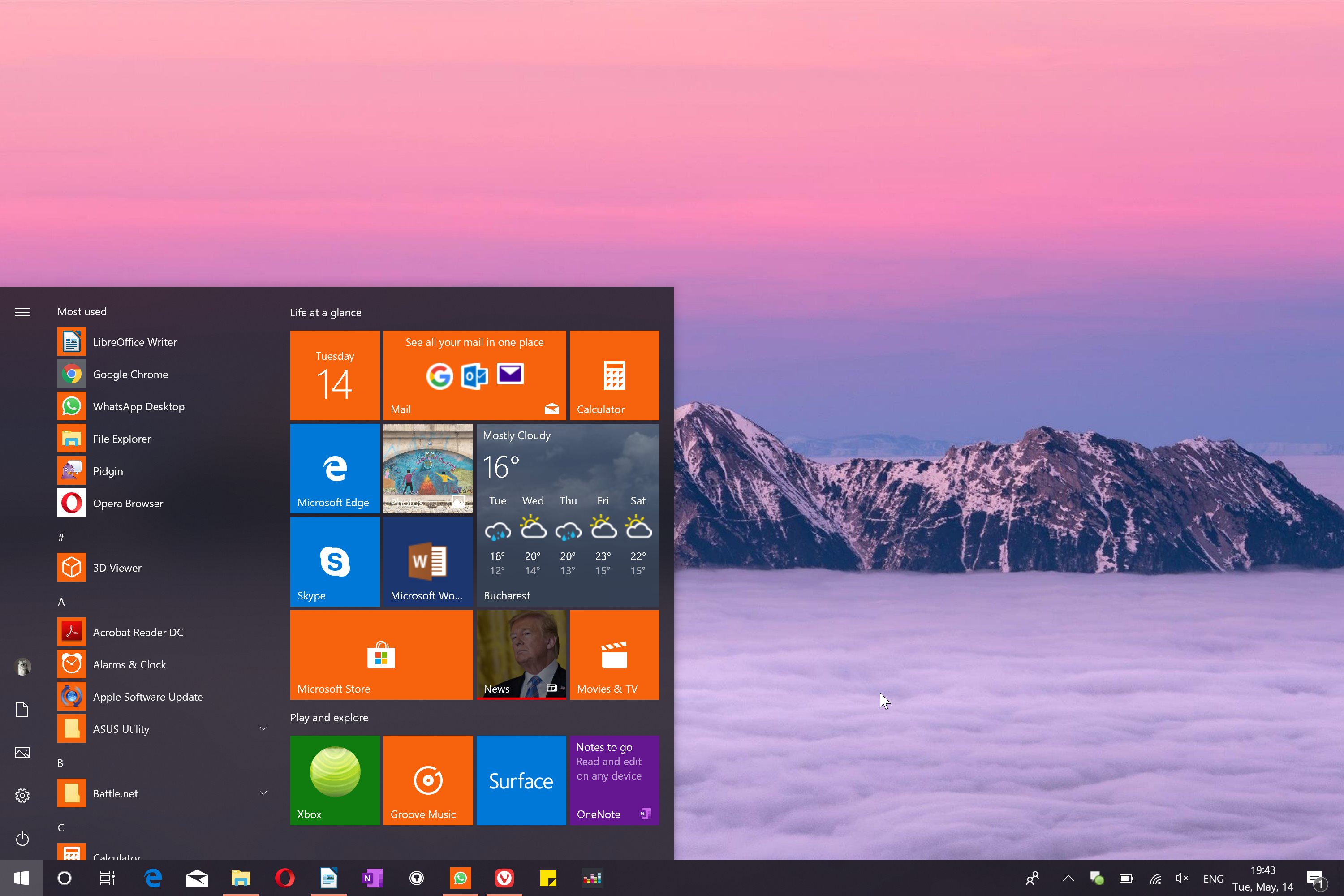The image size is (1344, 896).
Task: Click the letter C index header
Action: 61,827
